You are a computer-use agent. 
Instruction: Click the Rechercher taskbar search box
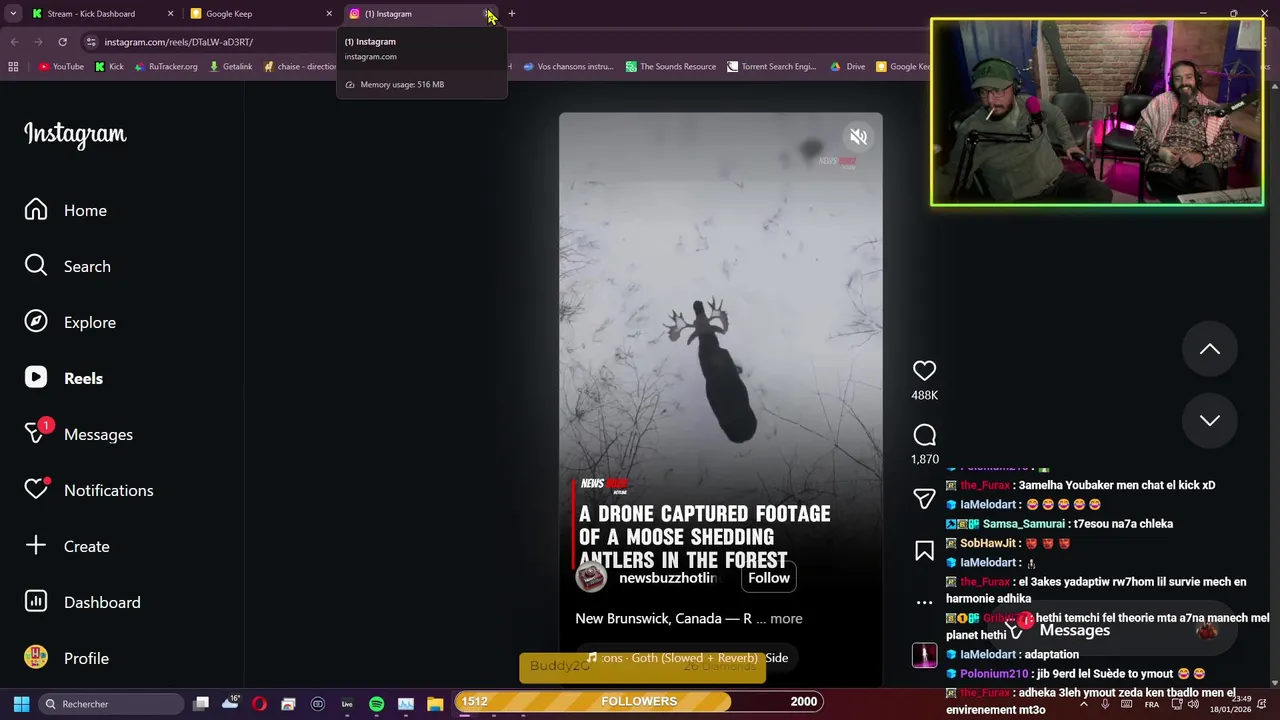click(112, 704)
